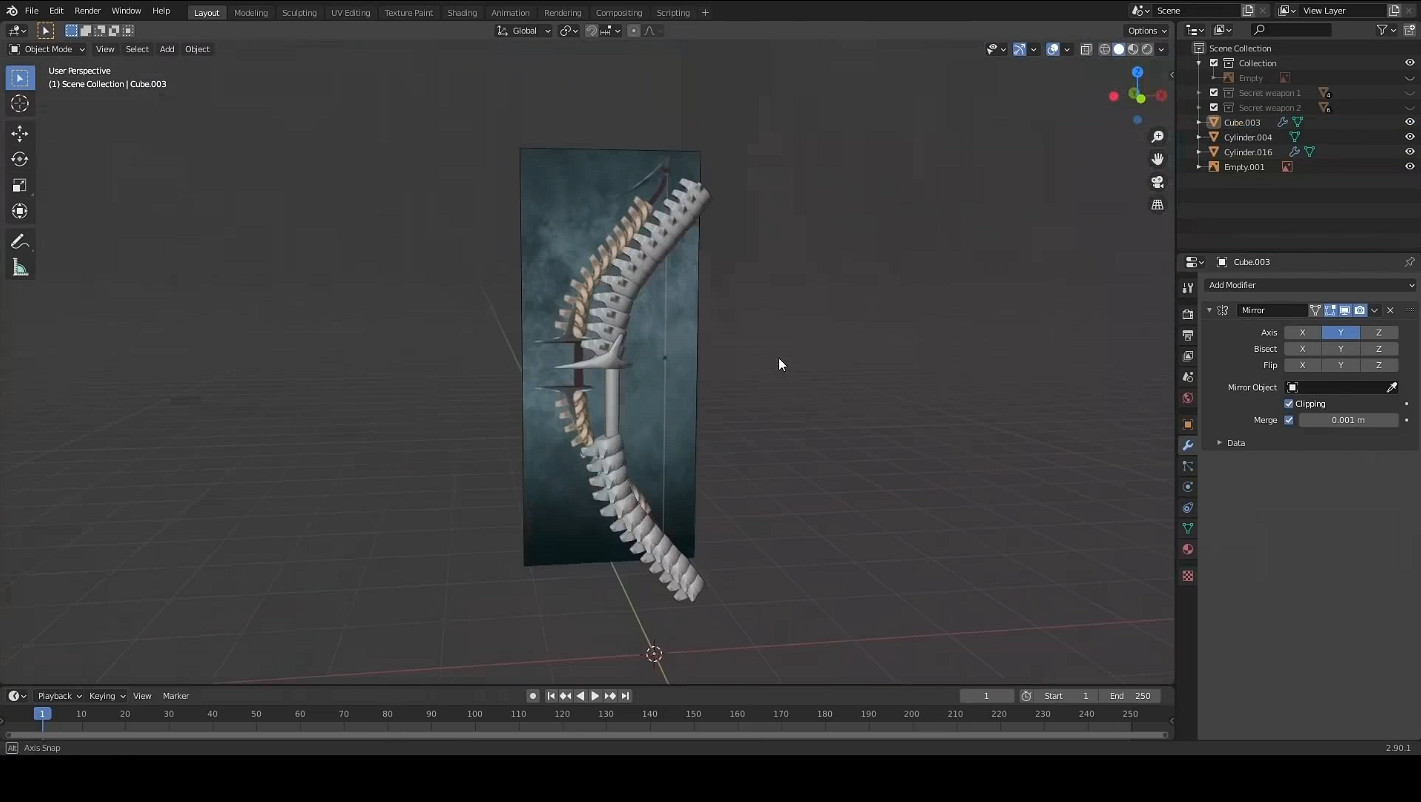Open the Add Modifier dropdown
This screenshot has height=802, width=1421.
(1310, 285)
